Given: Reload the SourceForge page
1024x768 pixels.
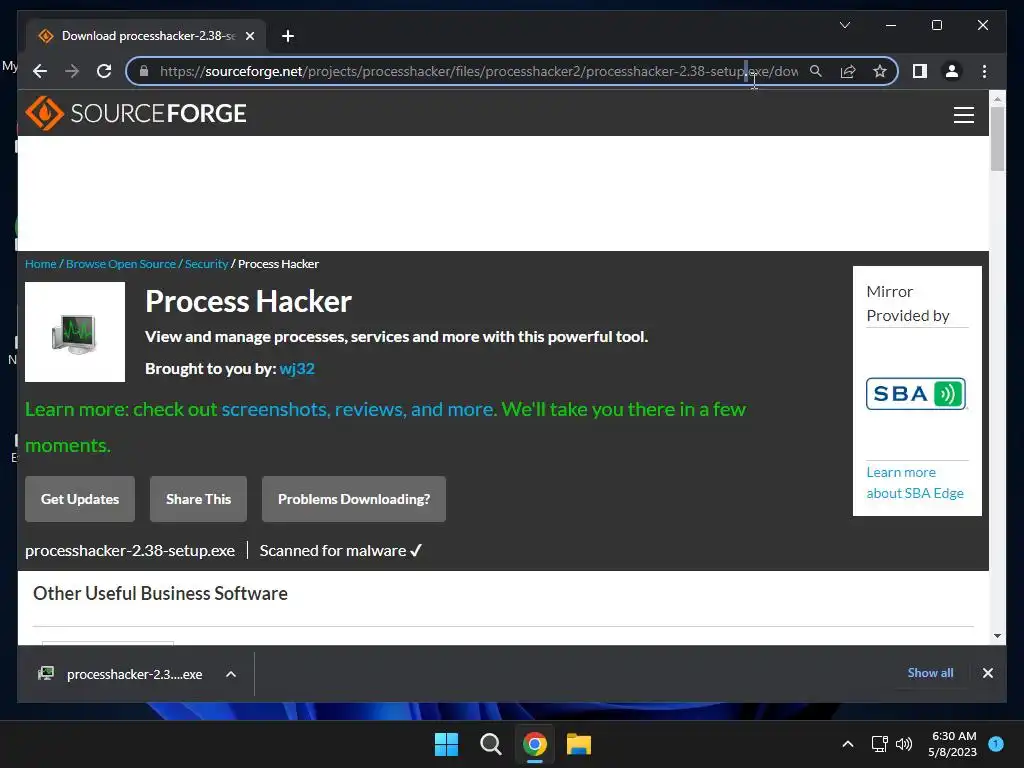Looking at the screenshot, I should (x=104, y=71).
